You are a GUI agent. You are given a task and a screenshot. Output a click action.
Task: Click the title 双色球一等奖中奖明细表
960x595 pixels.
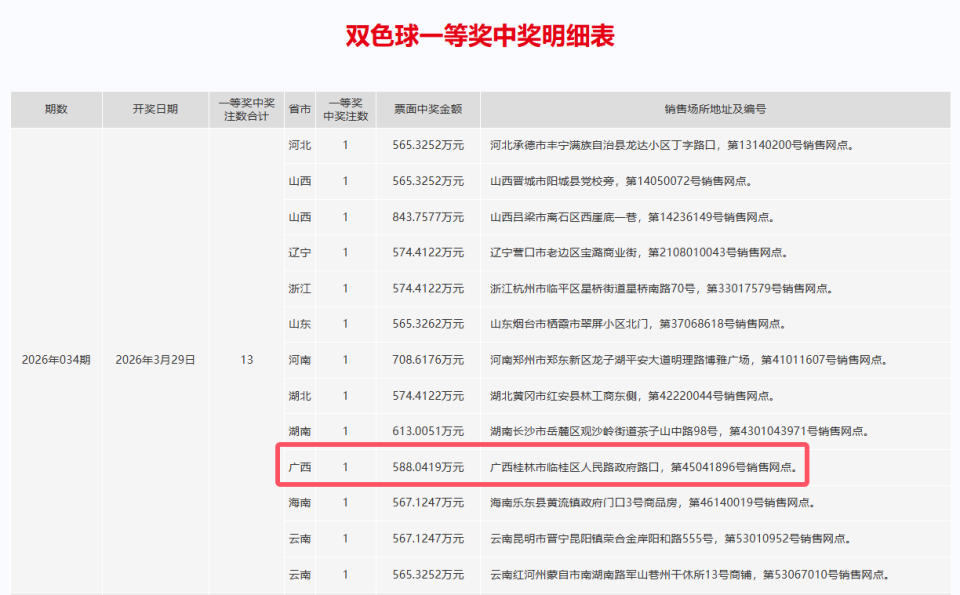(x=480, y=36)
